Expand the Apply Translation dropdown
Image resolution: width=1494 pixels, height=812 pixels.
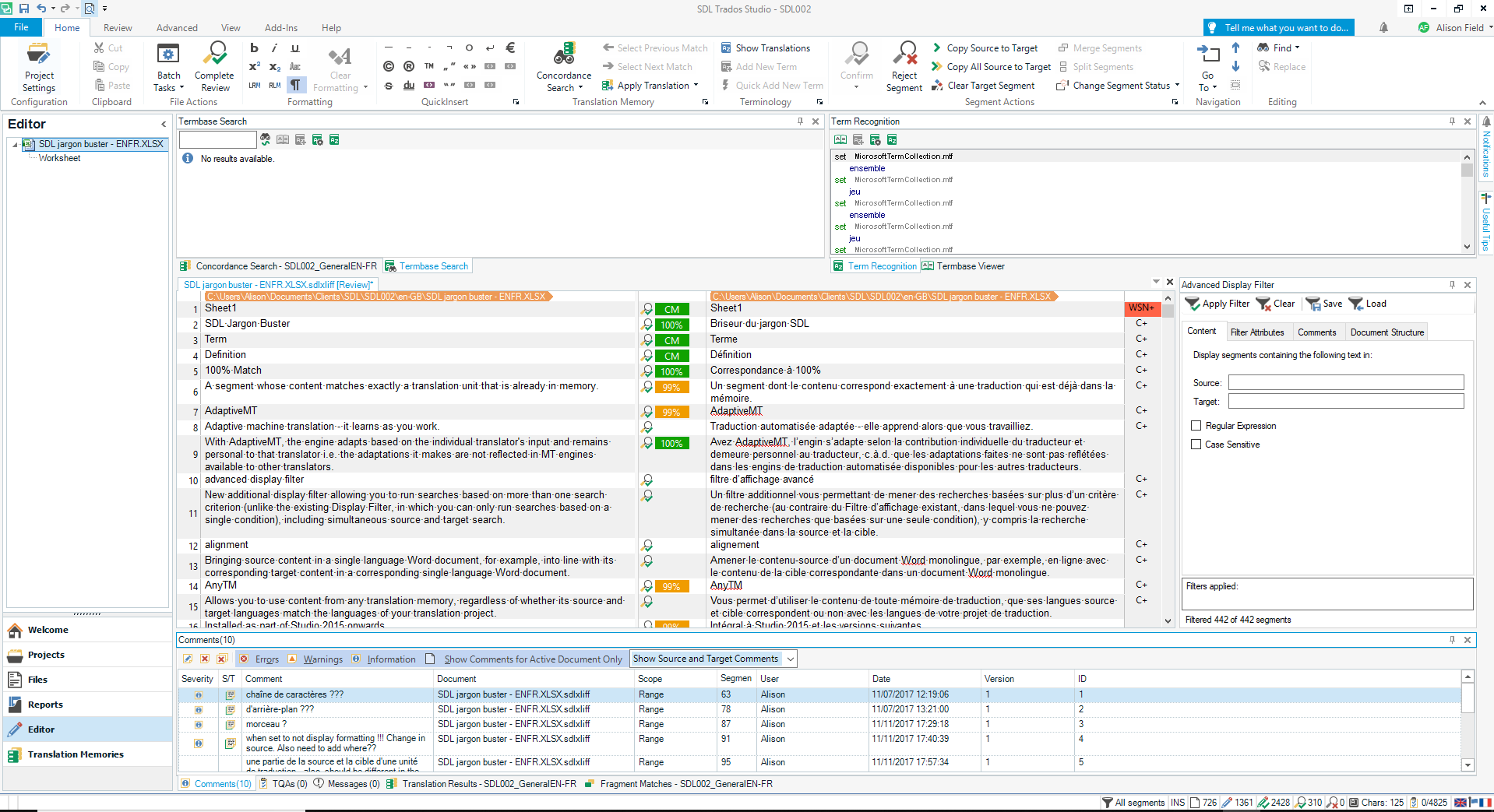point(696,86)
